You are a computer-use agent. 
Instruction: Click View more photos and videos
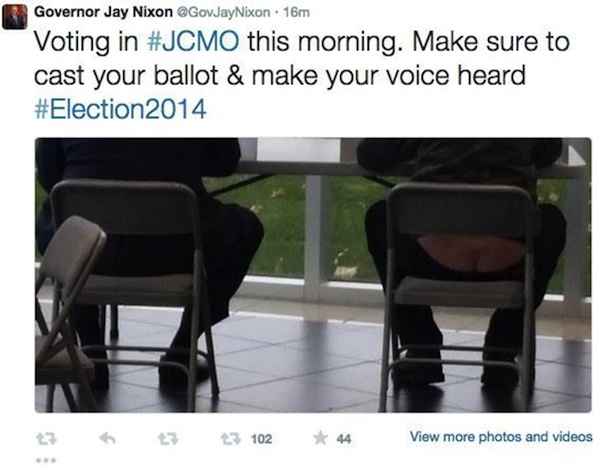click(501, 437)
